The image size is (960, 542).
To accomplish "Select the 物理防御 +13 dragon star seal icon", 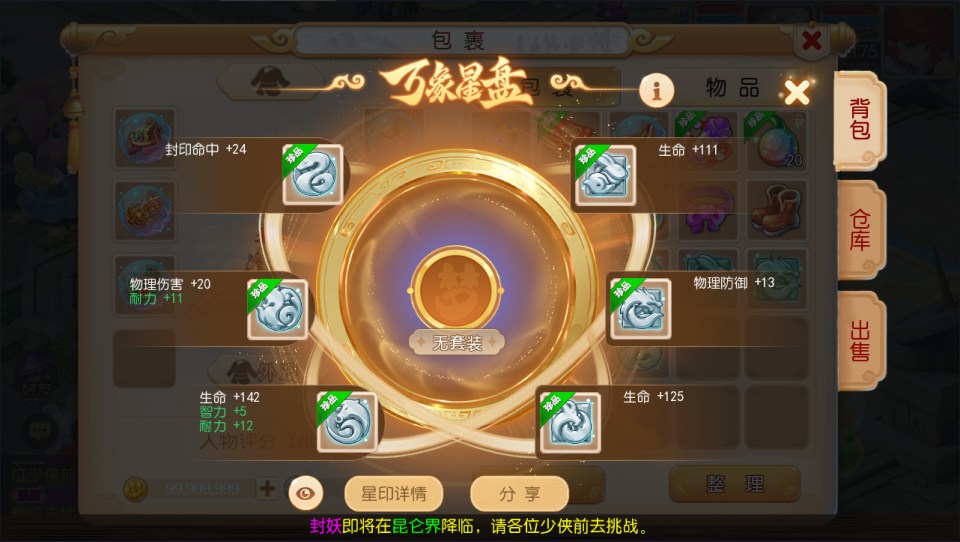I will [640, 309].
